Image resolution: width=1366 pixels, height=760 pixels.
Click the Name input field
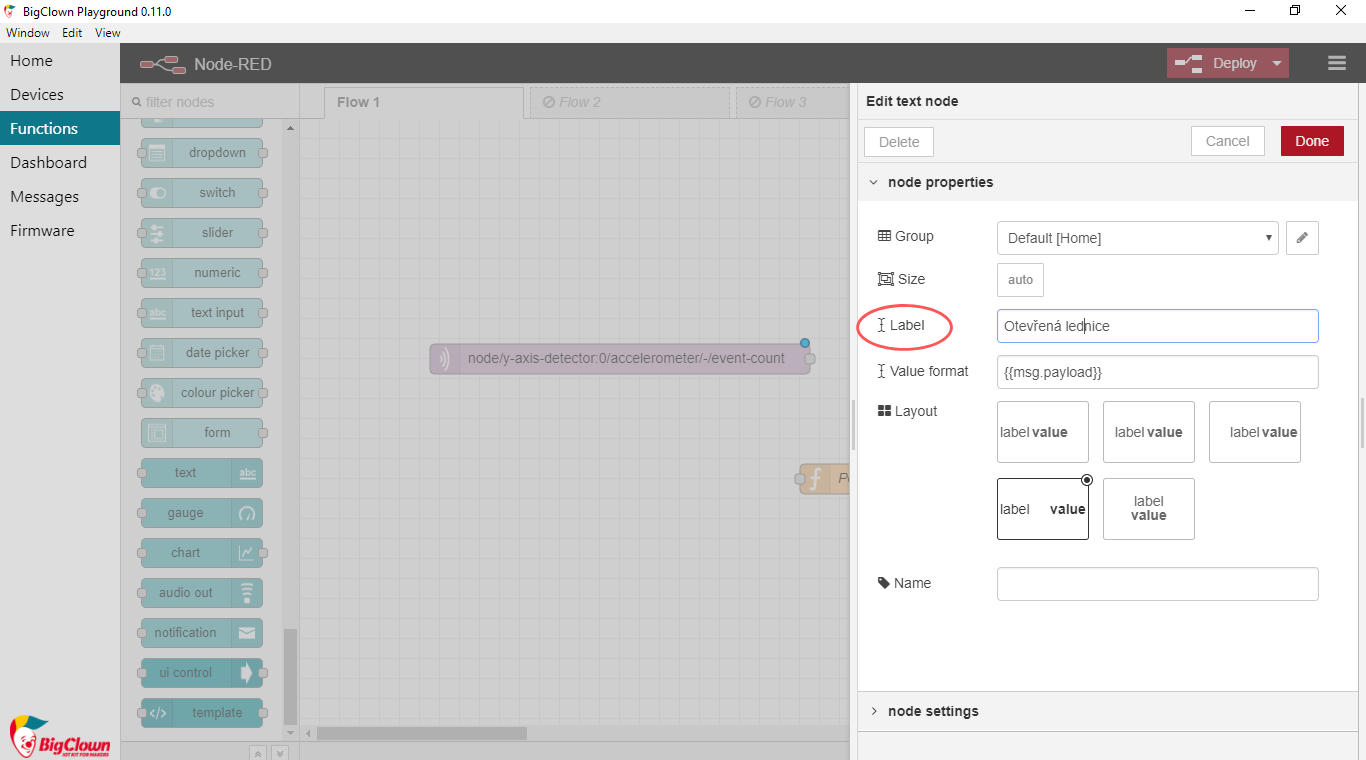[x=1157, y=584]
